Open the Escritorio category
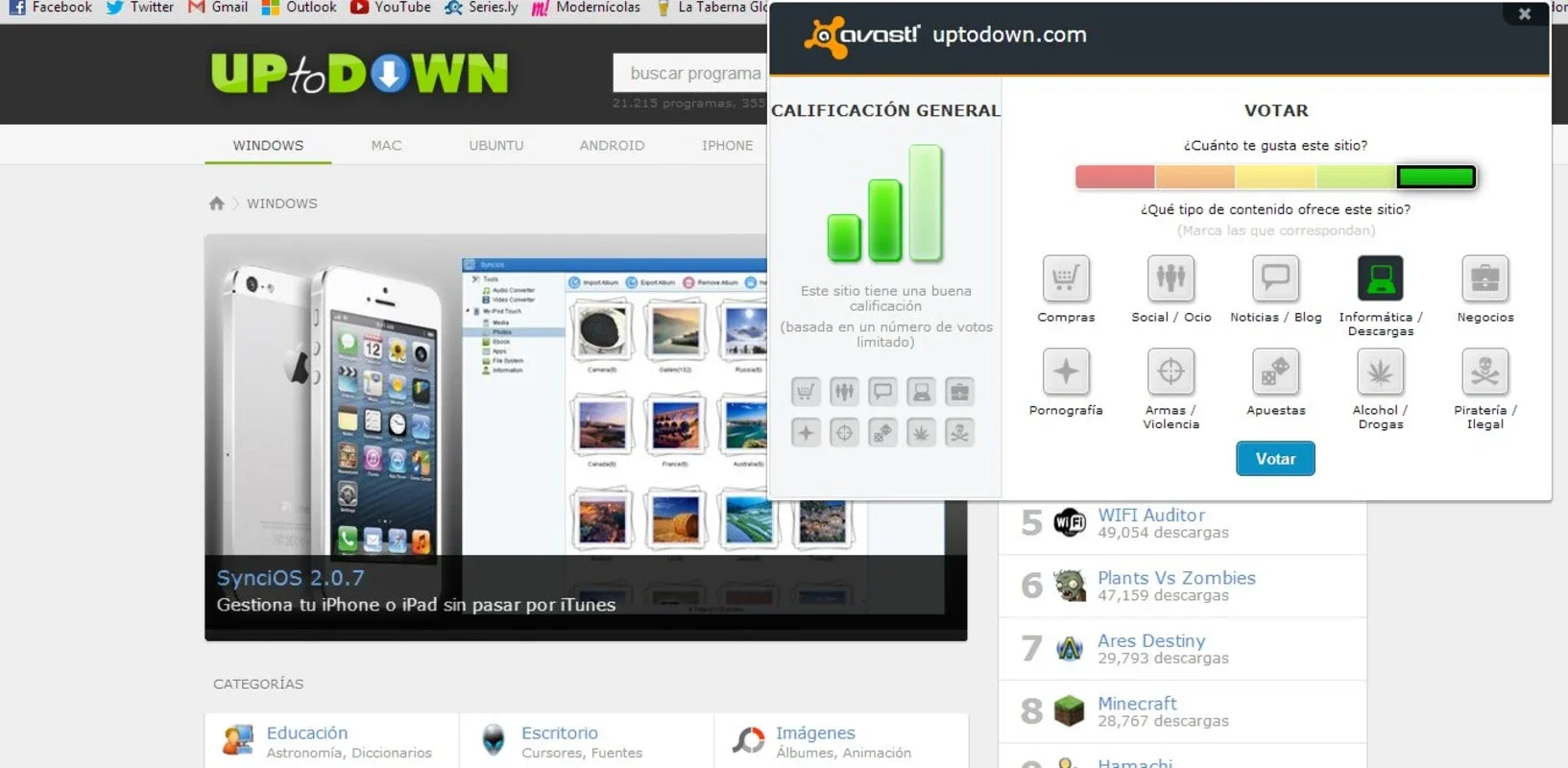Viewport: 1568px width, 768px height. coord(560,733)
